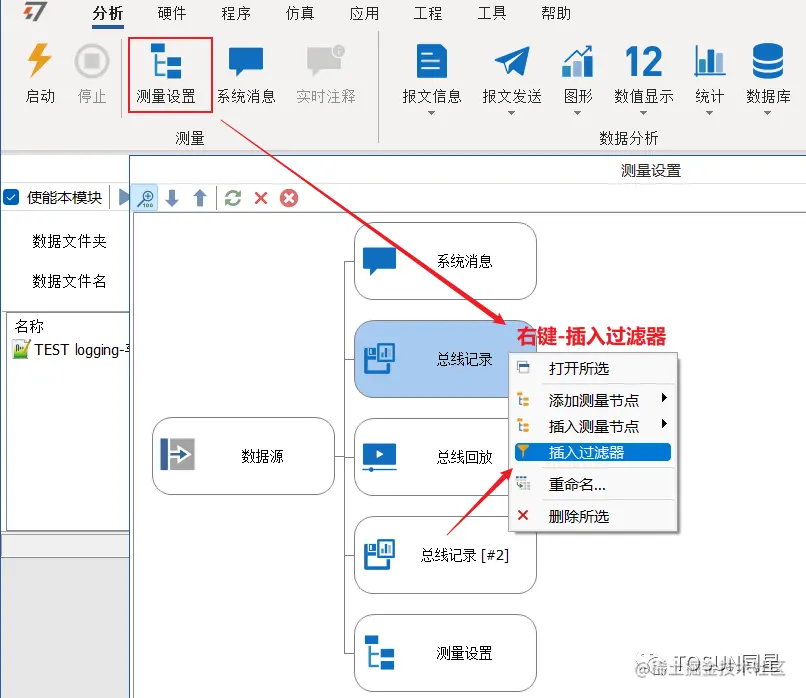Choose 删除所选 in the context menu
This screenshot has width=806, height=698.
coord(593,516)
